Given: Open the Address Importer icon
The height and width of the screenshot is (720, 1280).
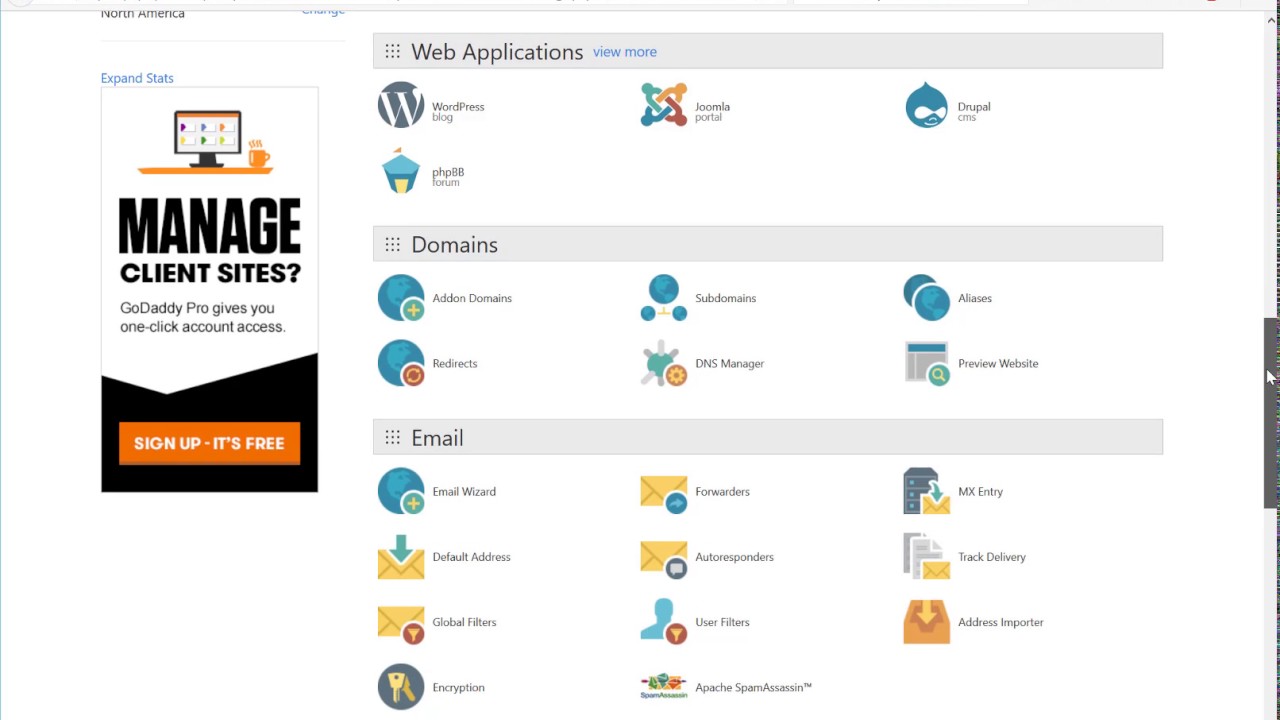Looking at the screenshot, I should pyautogui.click(x=926, y=622).
